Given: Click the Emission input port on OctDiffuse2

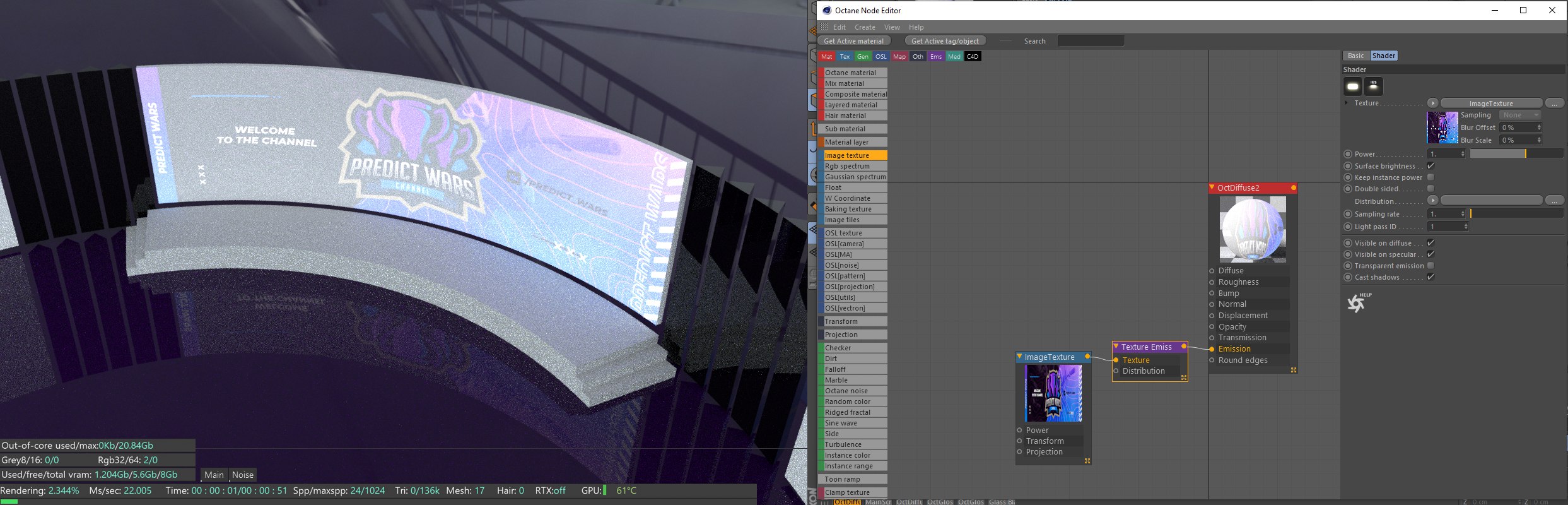Looking at the screenshot, I should (1212, 349).
